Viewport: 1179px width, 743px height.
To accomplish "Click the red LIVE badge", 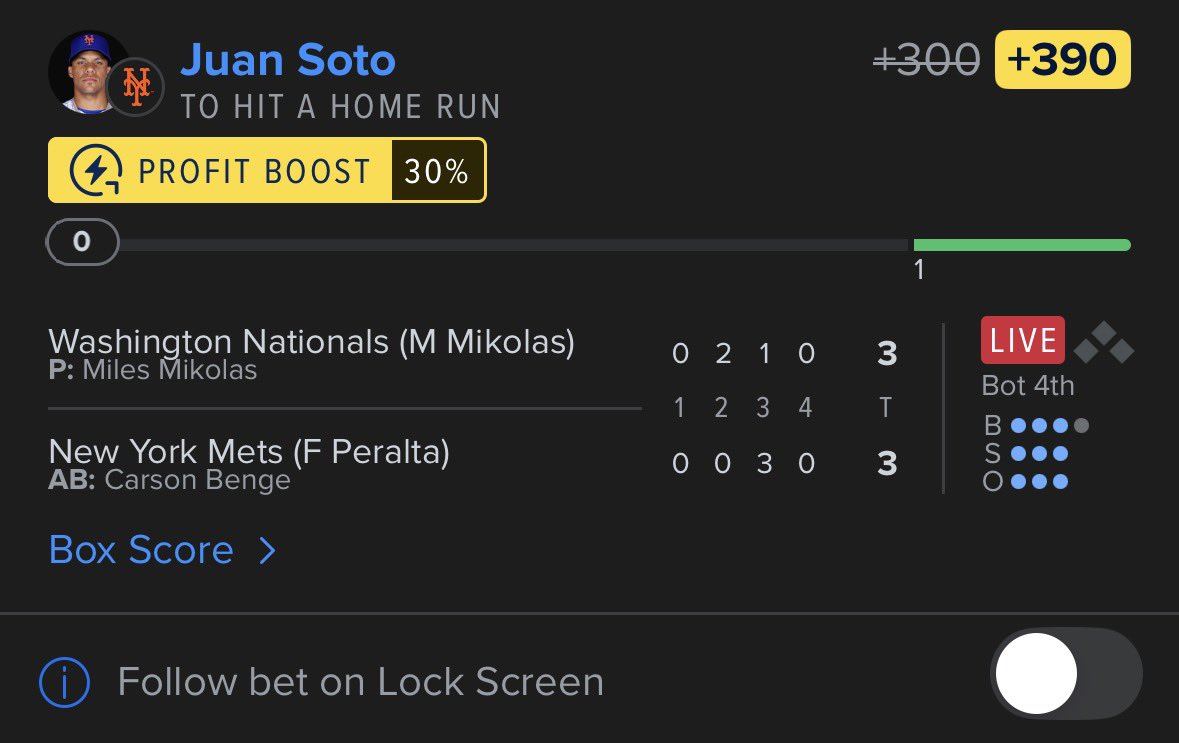I will tap(1023, 340).
